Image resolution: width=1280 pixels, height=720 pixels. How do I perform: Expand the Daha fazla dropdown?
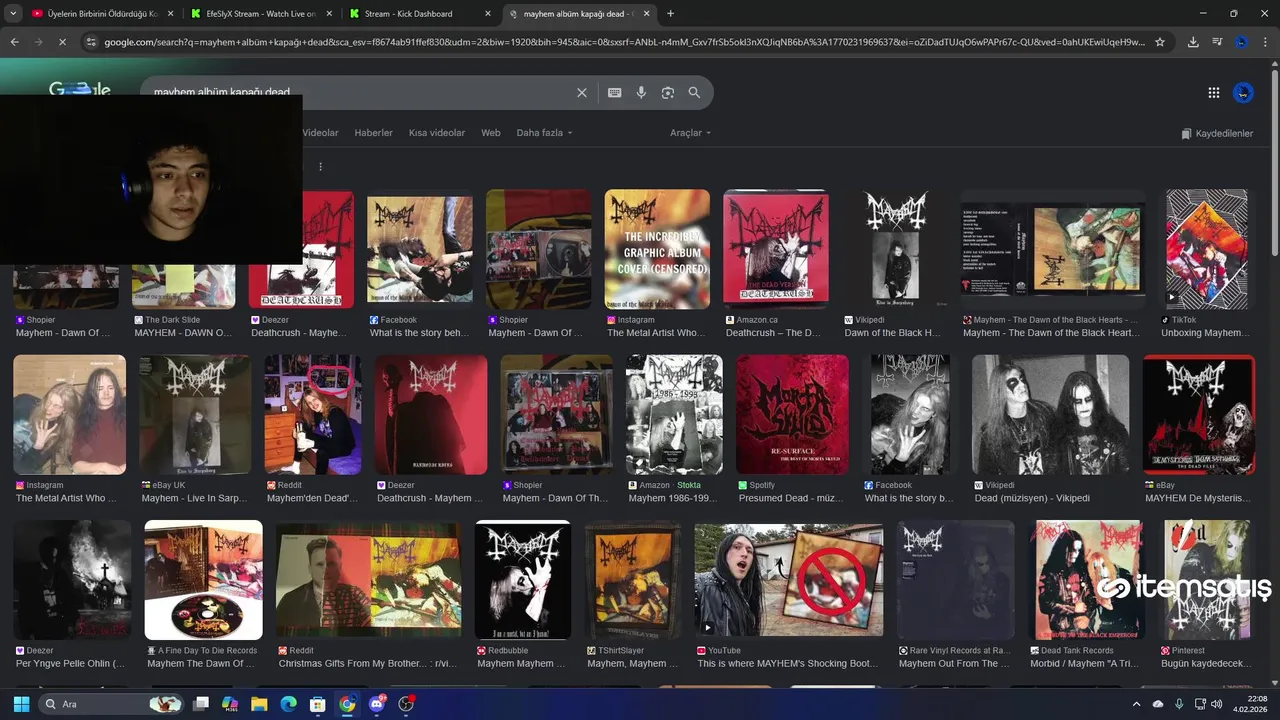pos(544,133)
